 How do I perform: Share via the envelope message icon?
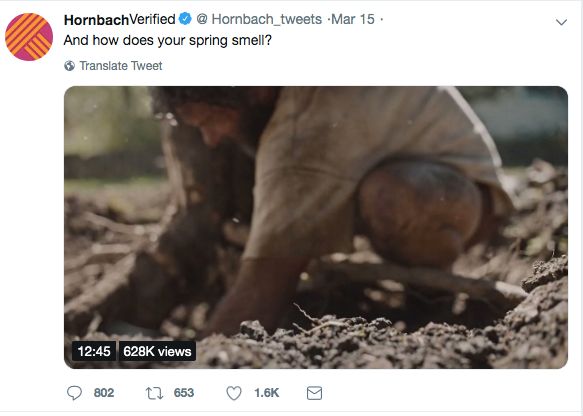click(314, 393)
